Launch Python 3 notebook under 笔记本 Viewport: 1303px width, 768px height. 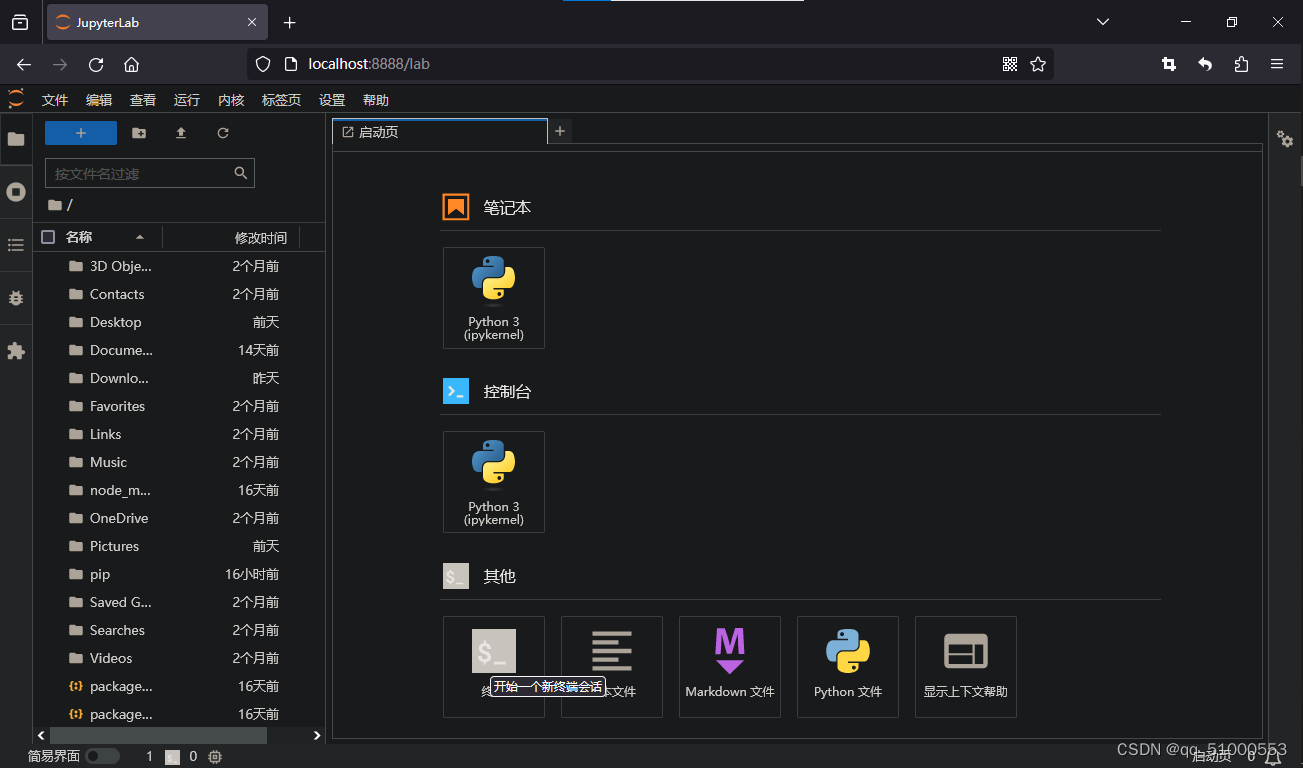494,298
